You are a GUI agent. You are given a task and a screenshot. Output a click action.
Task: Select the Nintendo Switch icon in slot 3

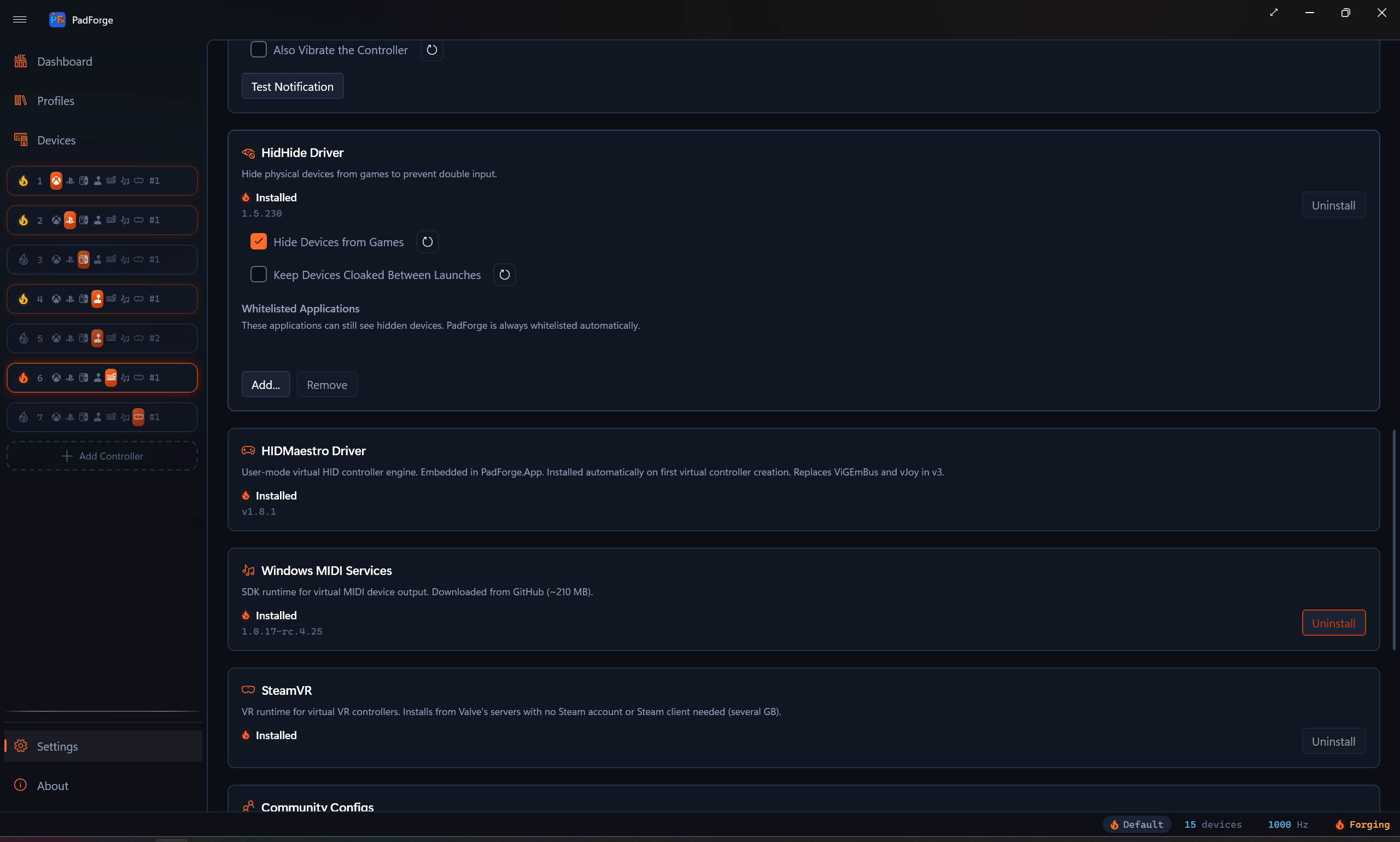83,259
